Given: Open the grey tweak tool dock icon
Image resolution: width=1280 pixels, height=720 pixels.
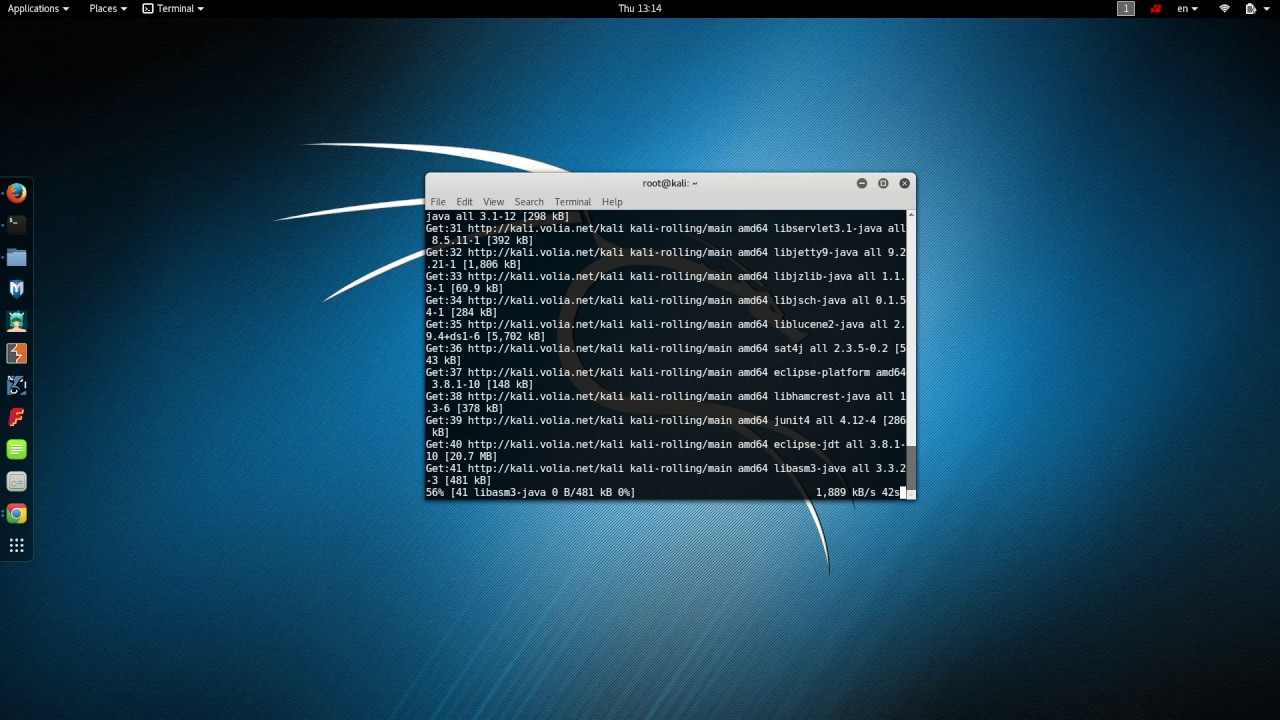Looking at the screenshot, I should coord(16,481).
